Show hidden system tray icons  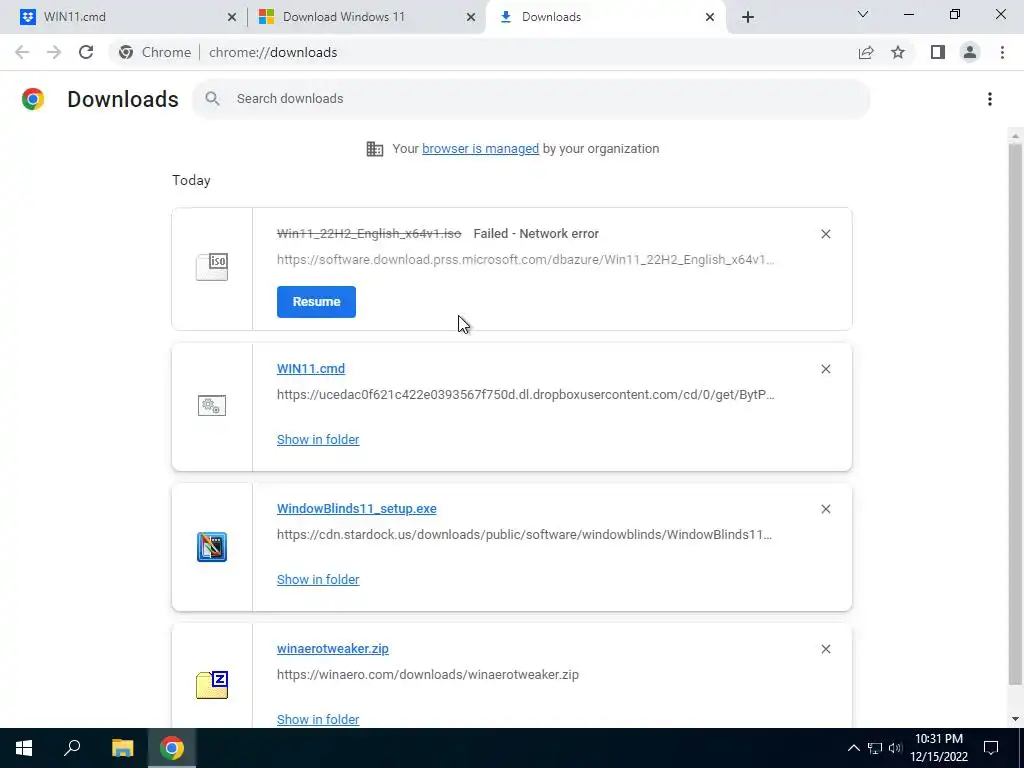coord(854,748)
